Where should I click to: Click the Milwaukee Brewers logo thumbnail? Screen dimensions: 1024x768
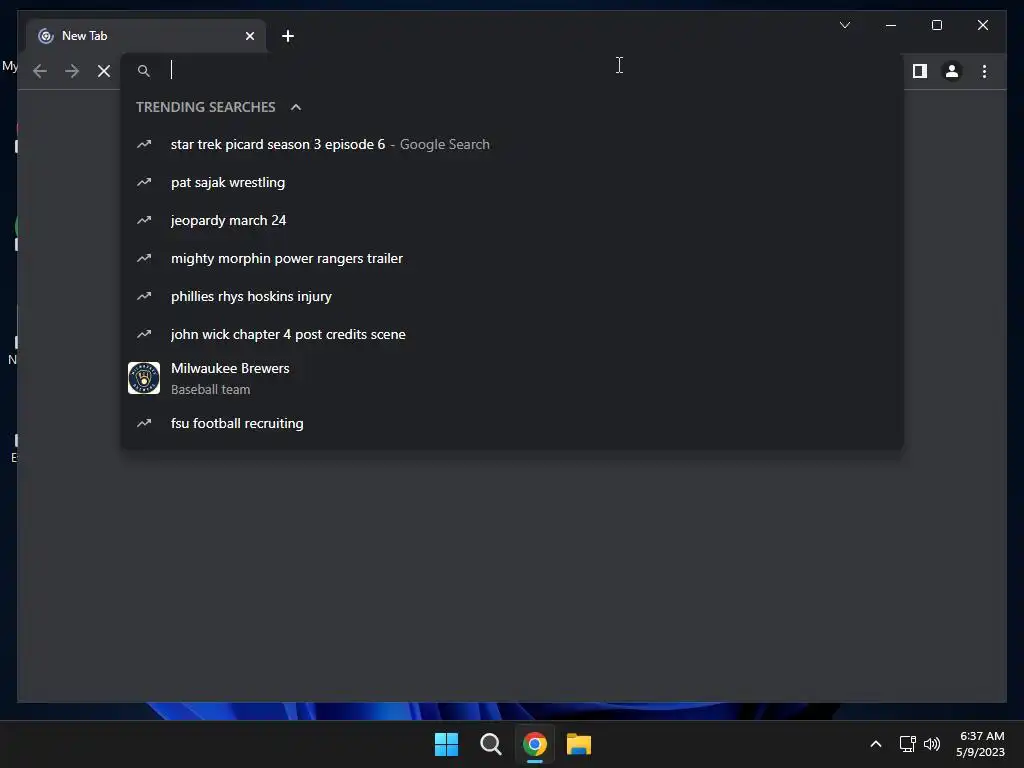tap(144, 378)
